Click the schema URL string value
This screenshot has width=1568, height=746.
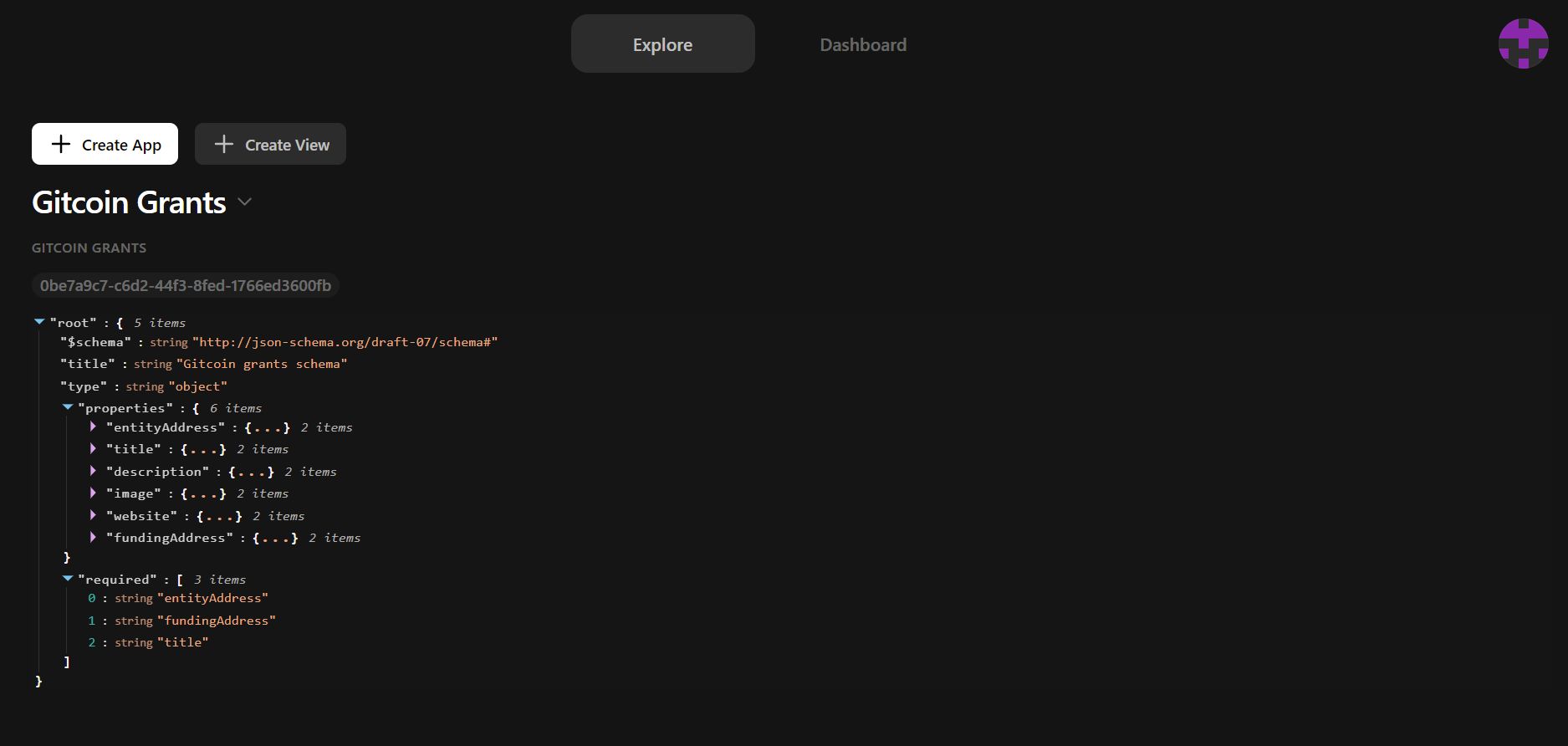click(345, 342)
